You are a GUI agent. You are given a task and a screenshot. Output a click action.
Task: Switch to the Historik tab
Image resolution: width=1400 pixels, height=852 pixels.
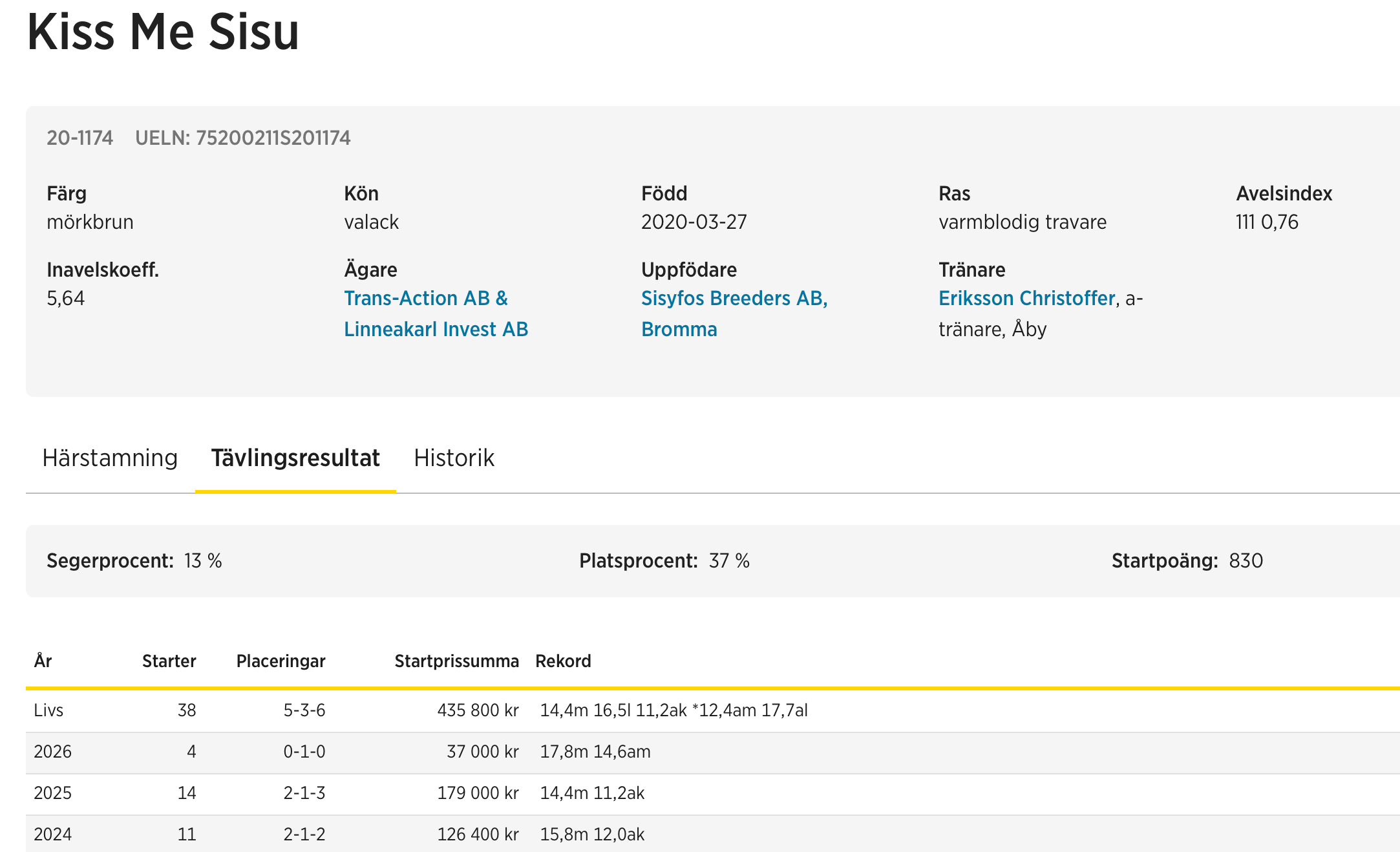click(x=454, y=458)
